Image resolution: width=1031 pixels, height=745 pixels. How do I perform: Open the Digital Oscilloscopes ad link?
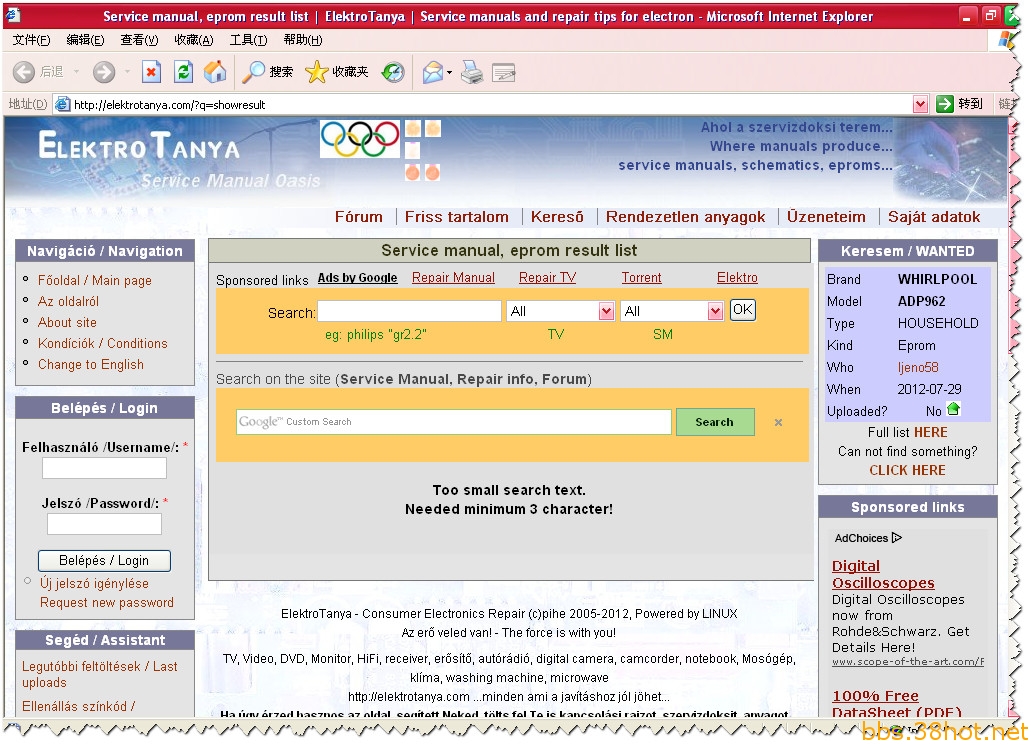click(x=883, y=574)
